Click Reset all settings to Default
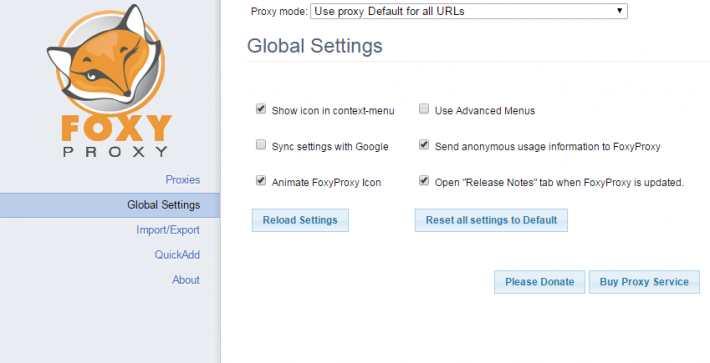Viewport: 710px width, 363px height. click(491, 220)
